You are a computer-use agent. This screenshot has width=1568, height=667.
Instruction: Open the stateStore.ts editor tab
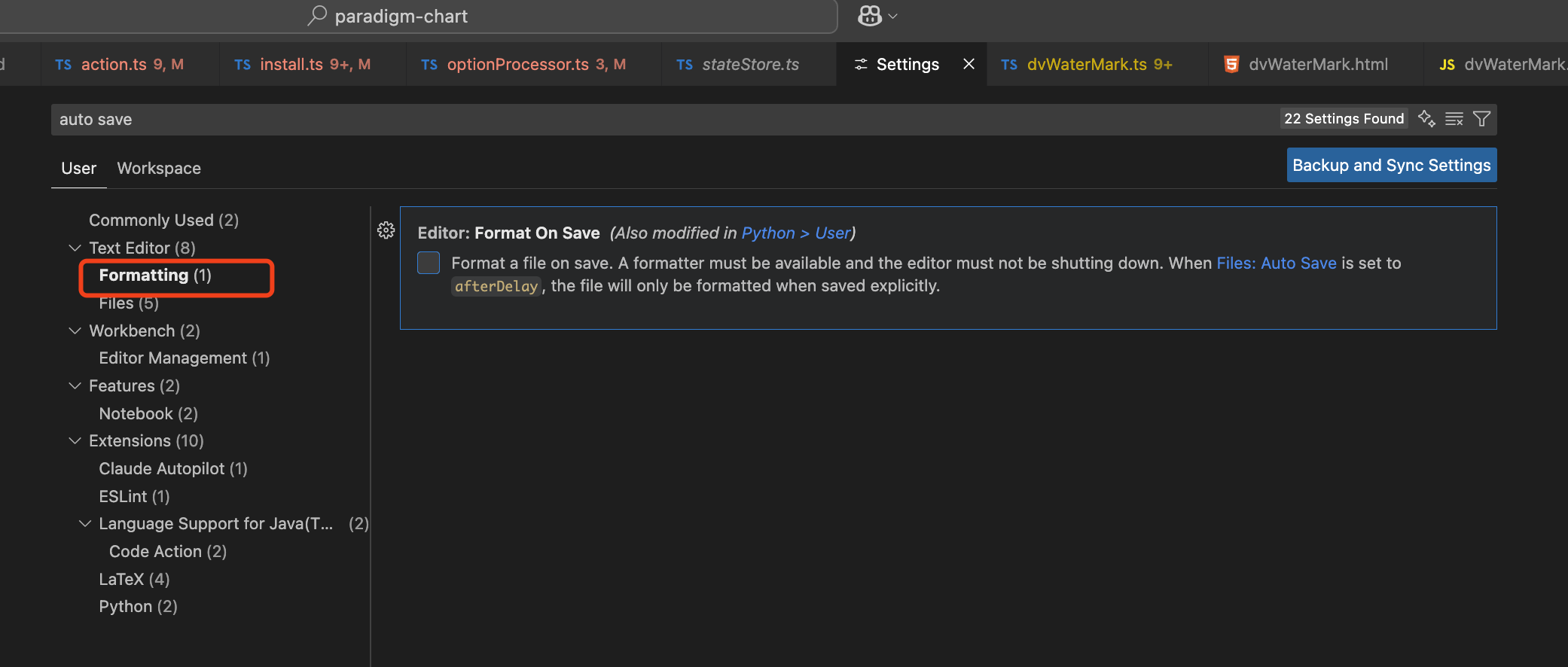coord(749,65)
